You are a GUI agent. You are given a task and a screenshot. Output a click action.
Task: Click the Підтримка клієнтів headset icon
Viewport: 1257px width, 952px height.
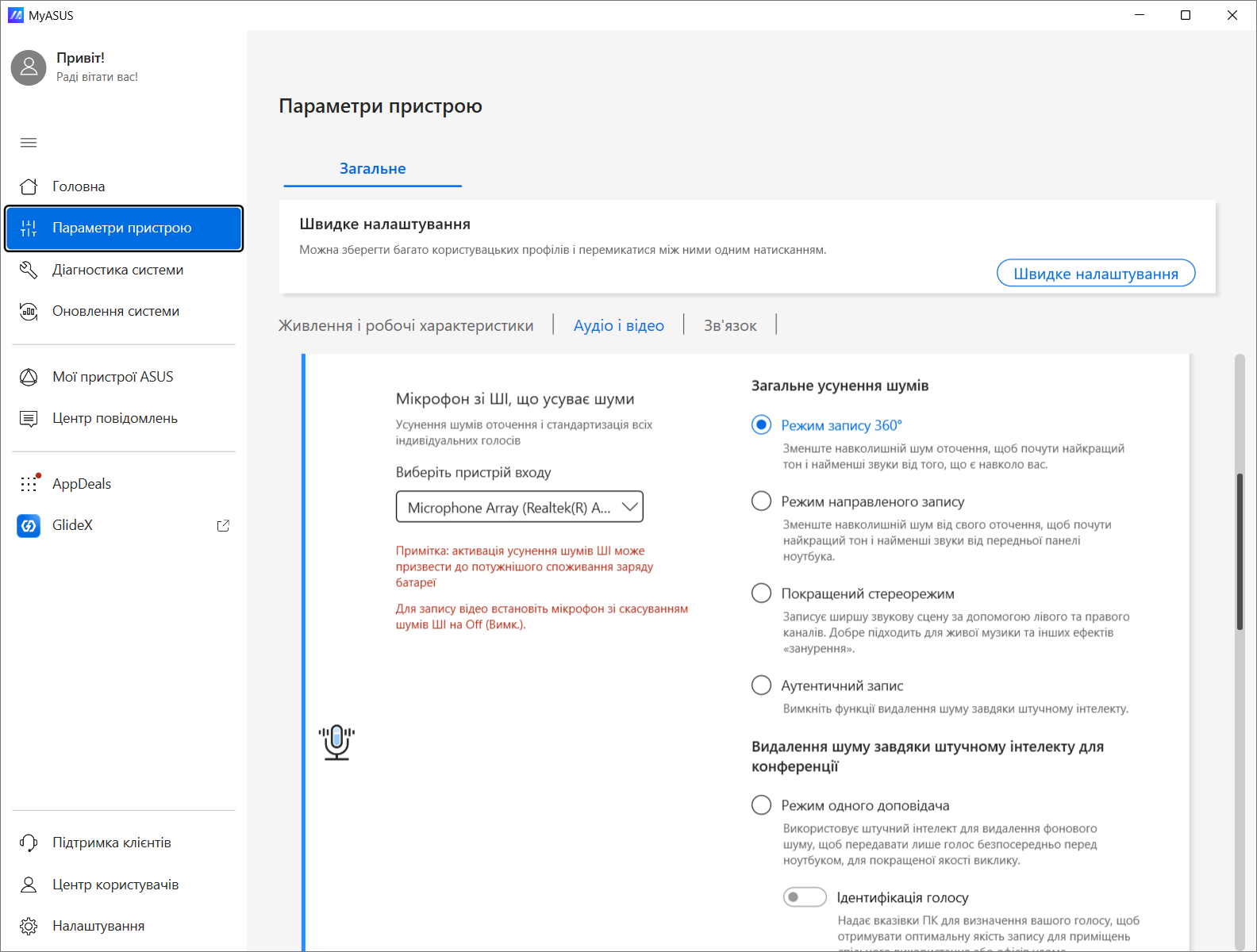29,843
